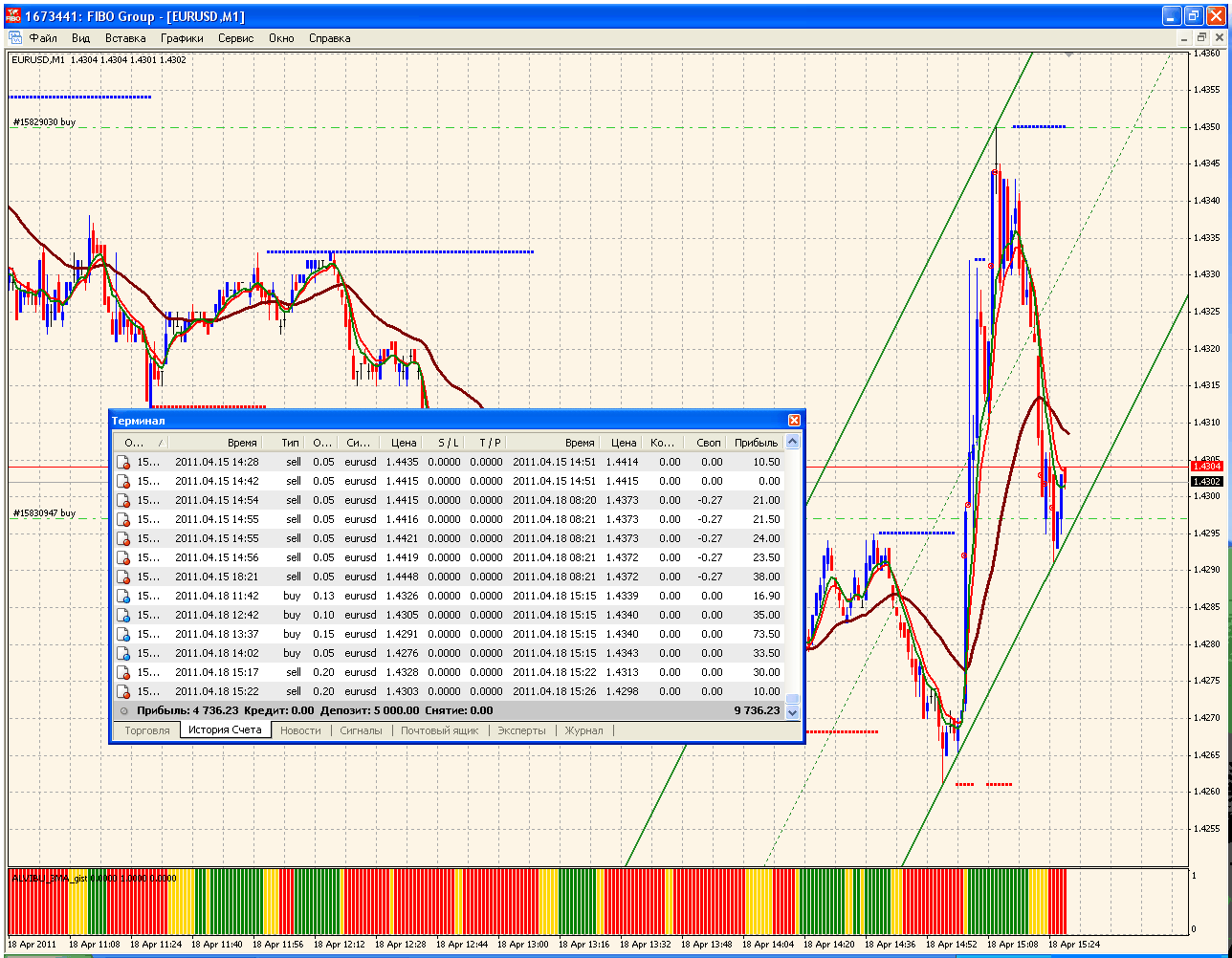Switch to the Новости tab
1232x958 pixels.
[x=300, y=730]
